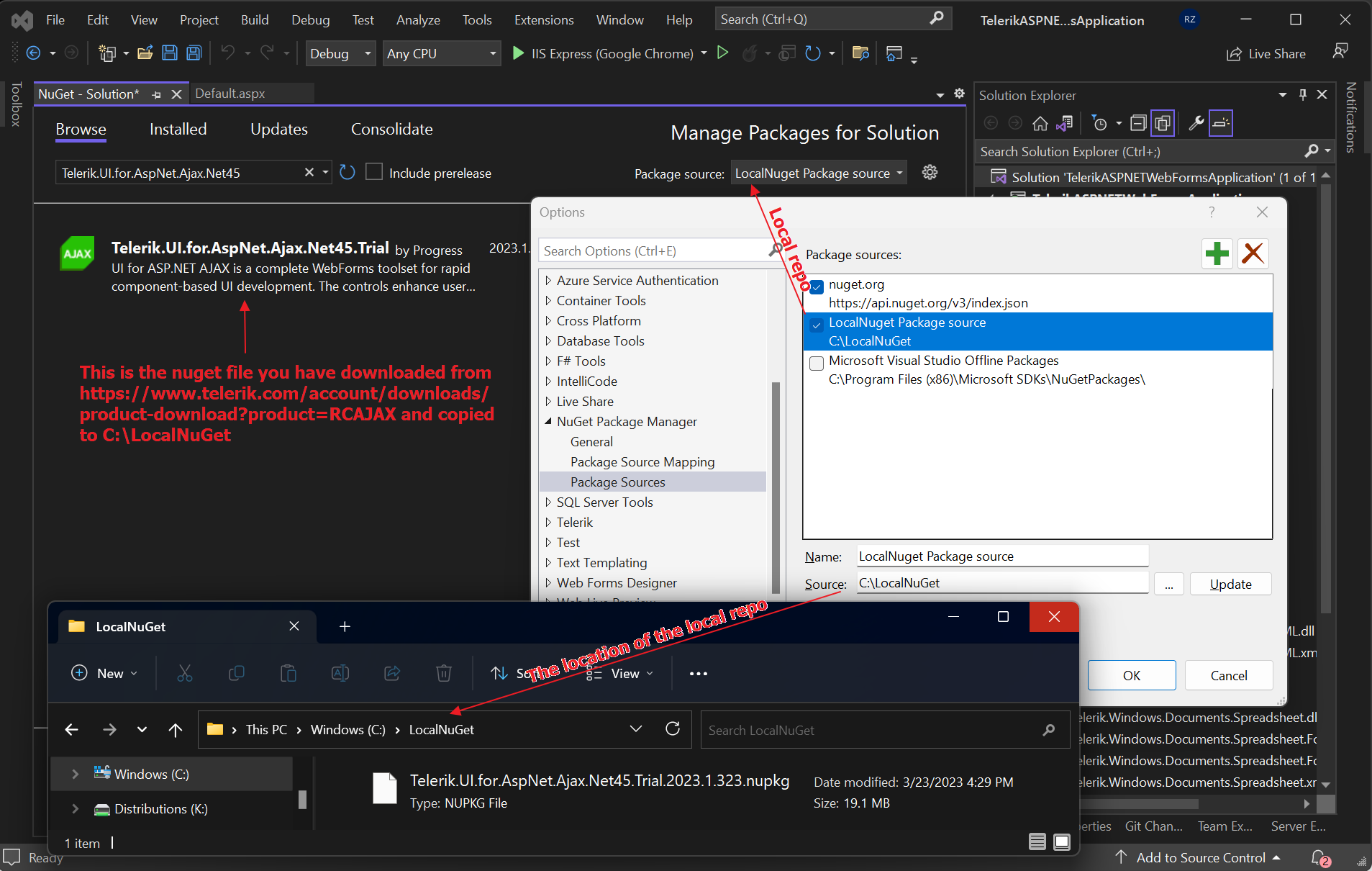1372x871 pixels.
Task: Open the Visual Studio notifications bell icon
Action: 1319,857
